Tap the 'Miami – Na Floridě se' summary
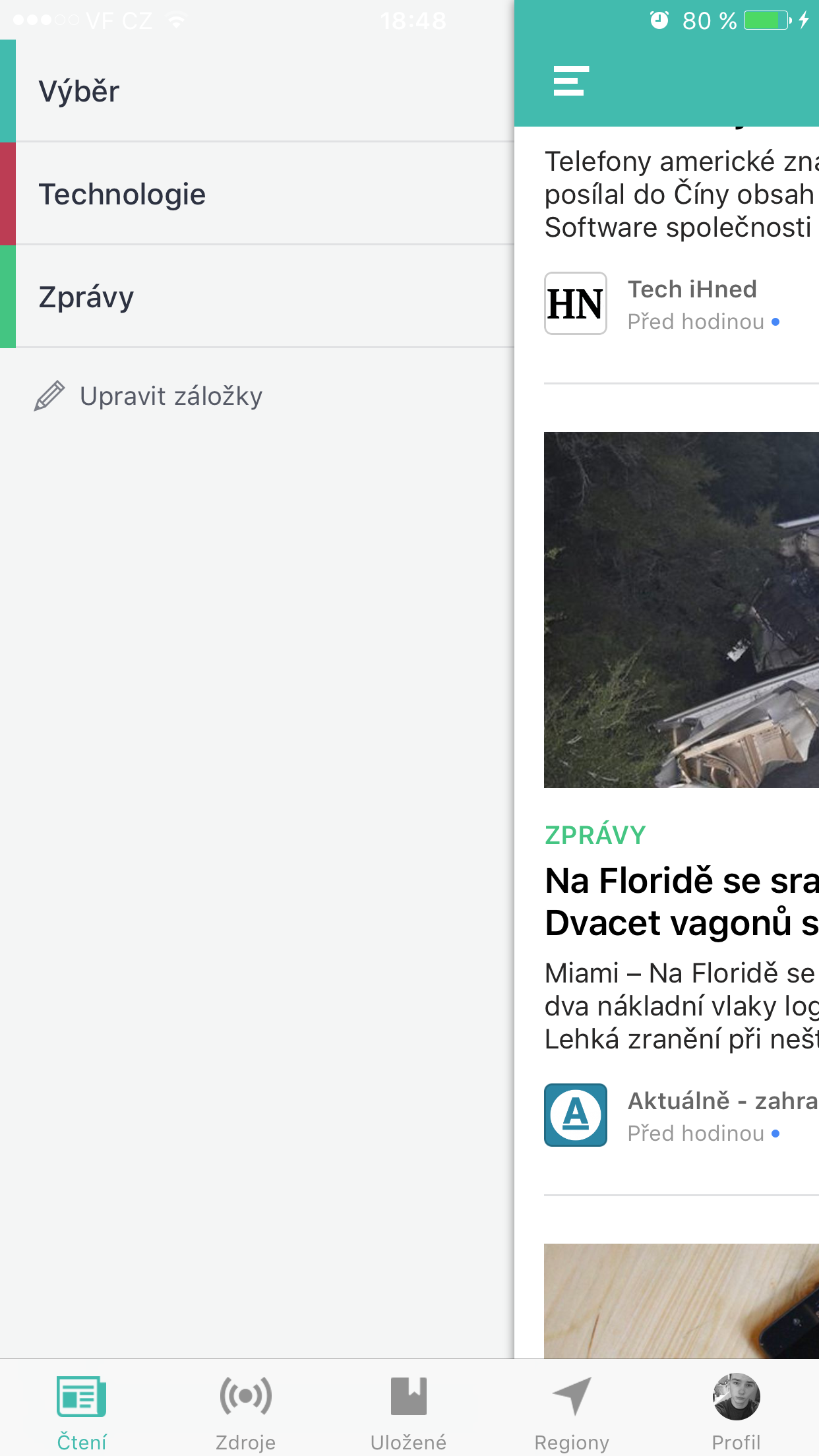Viewport: 819px width, 1456px height. point(682,1006)
